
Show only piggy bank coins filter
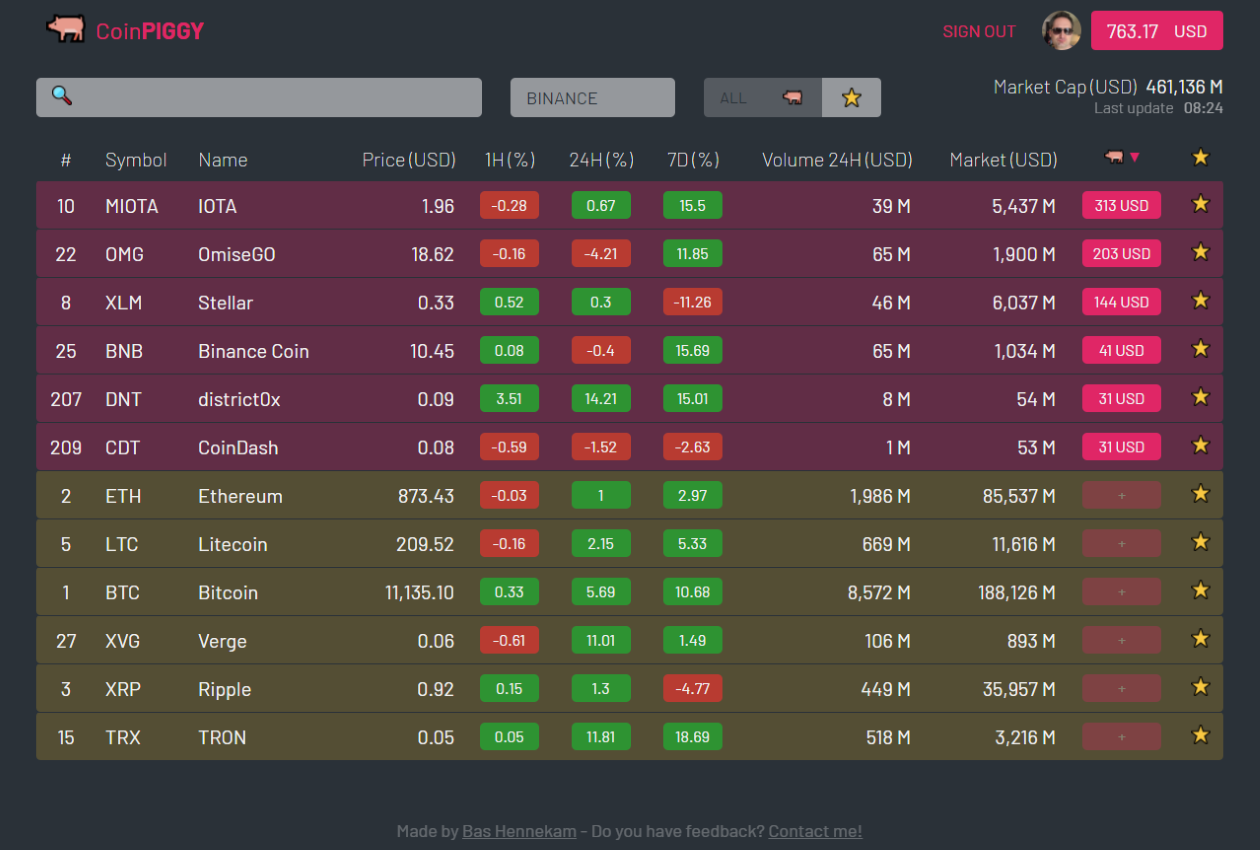[x=793, y=98]
